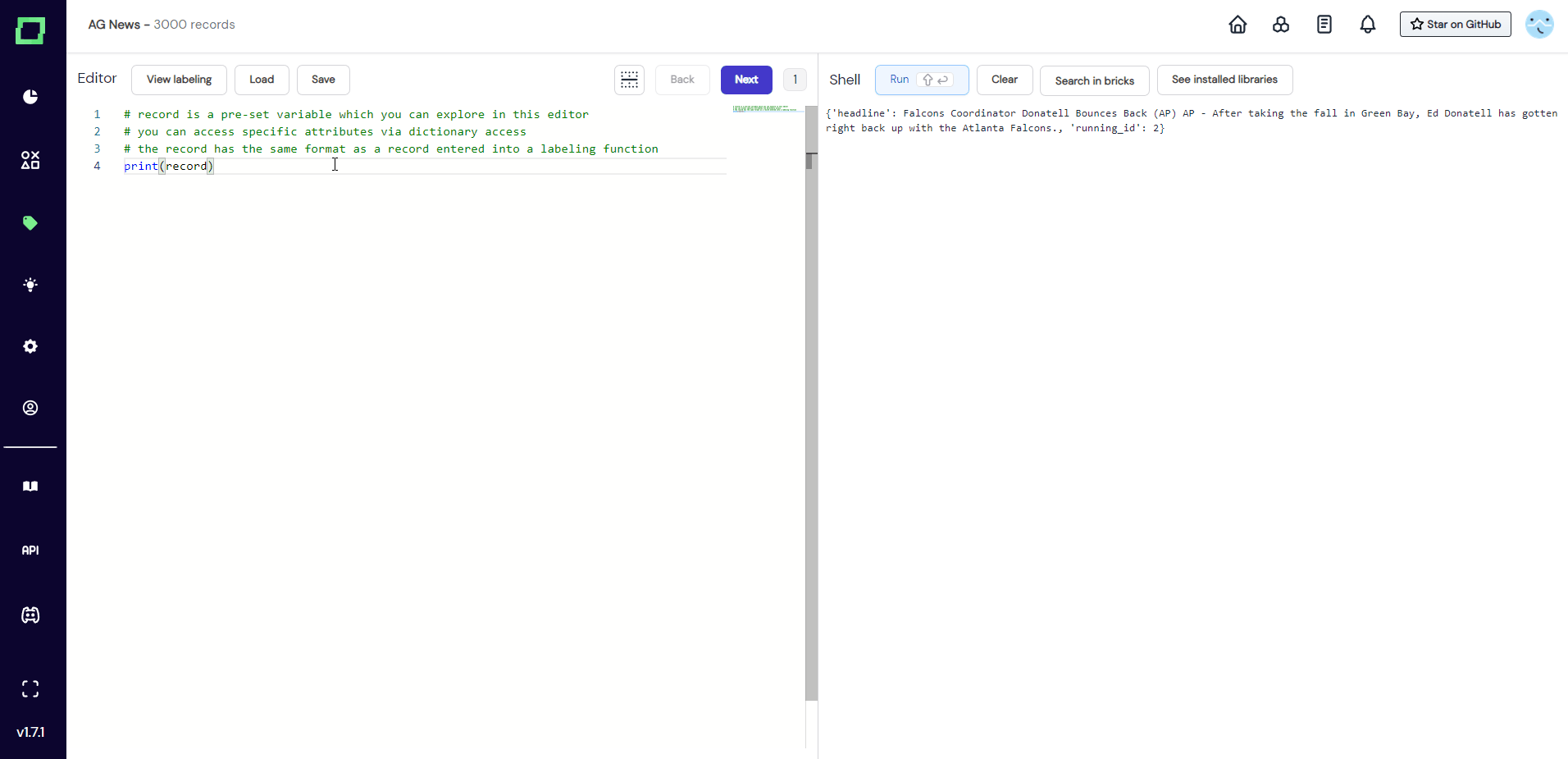The image size is (1568, 759).
Task: Click the v1.7.1 version label
Action: pos(30,732)
